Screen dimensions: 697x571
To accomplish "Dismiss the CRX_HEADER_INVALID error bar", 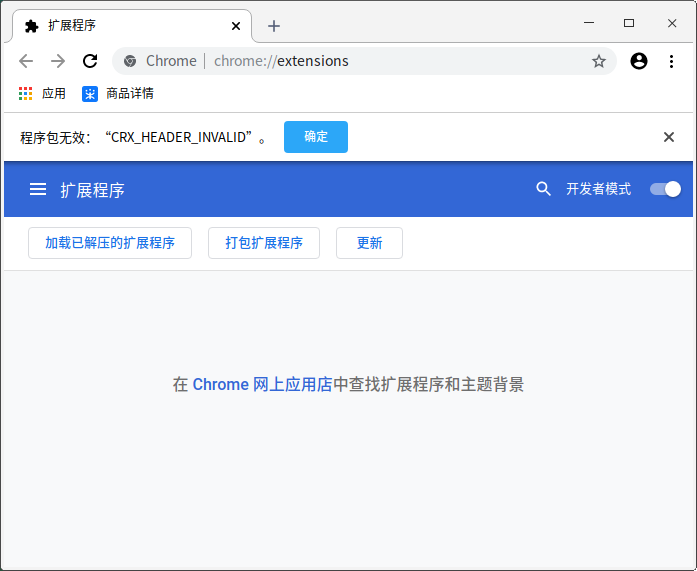I will pyautogui.click(x=669, y=137).
